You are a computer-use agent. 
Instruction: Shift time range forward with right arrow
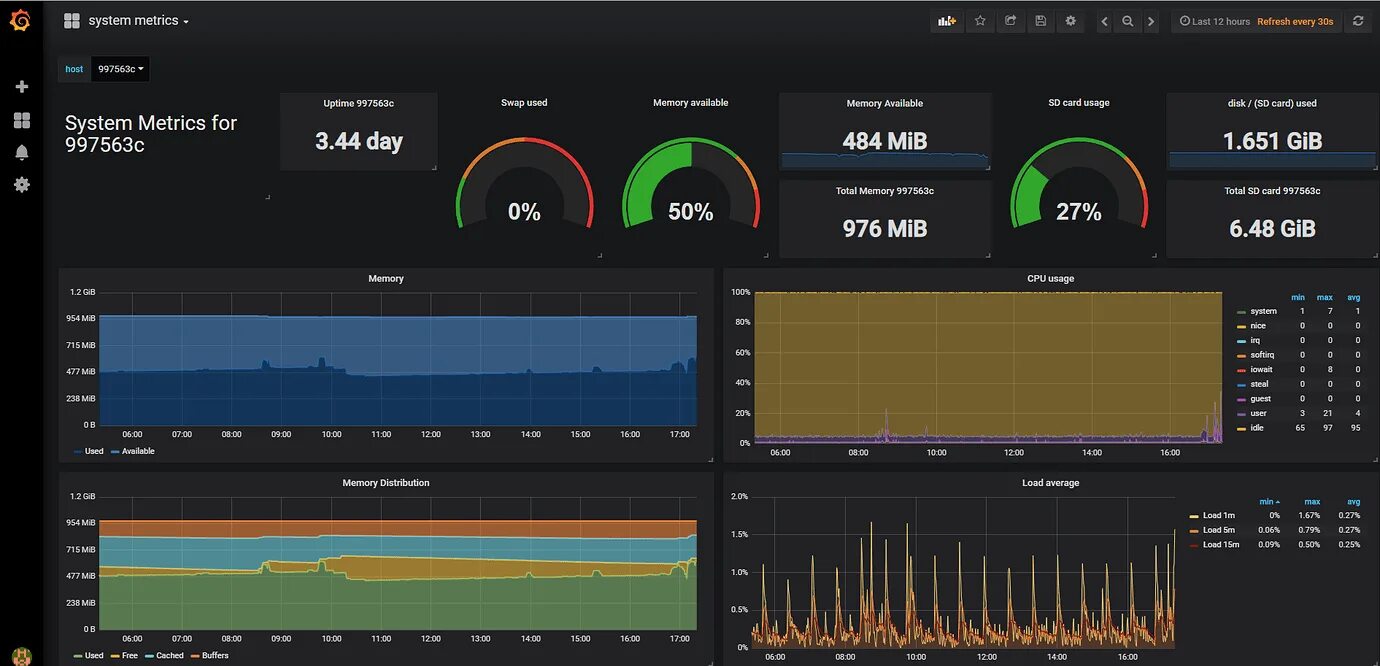click(1150, 20)
